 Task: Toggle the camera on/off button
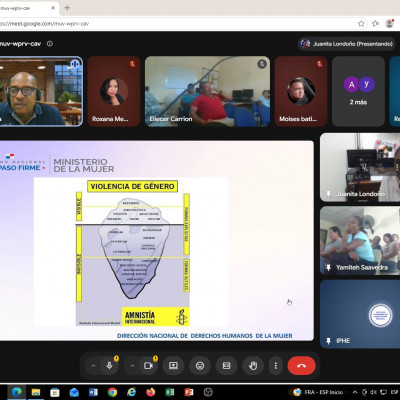tap(148, 366)
